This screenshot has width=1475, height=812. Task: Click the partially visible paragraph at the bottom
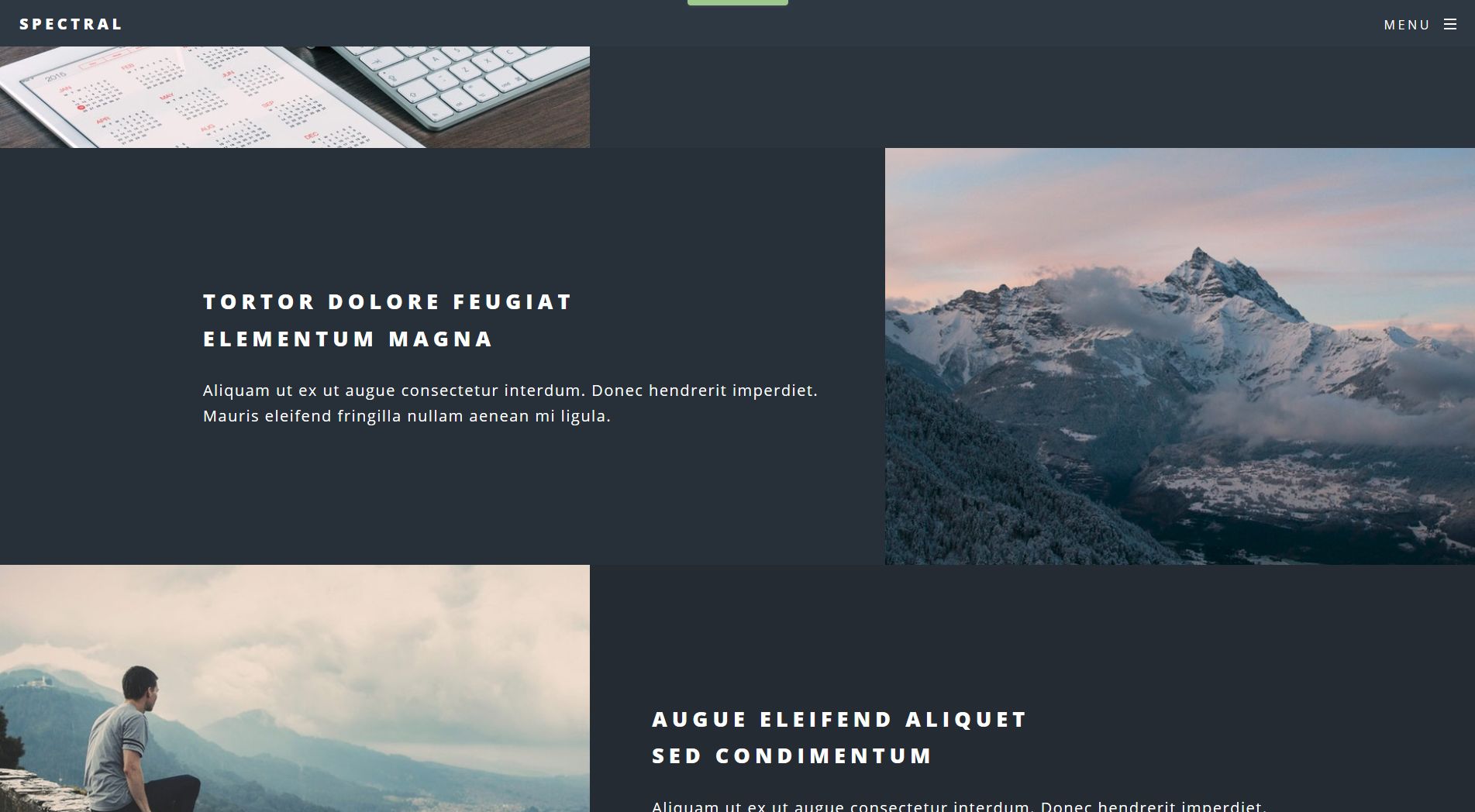click(x=959, y=806)
